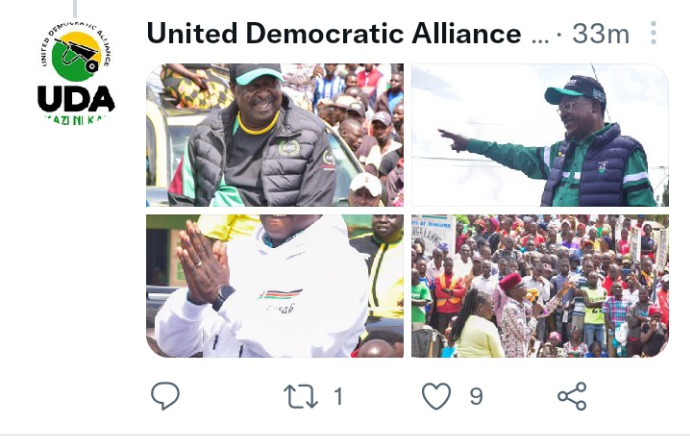
Task: Open photo of man in white hoodie
Action: click(275, 286)
